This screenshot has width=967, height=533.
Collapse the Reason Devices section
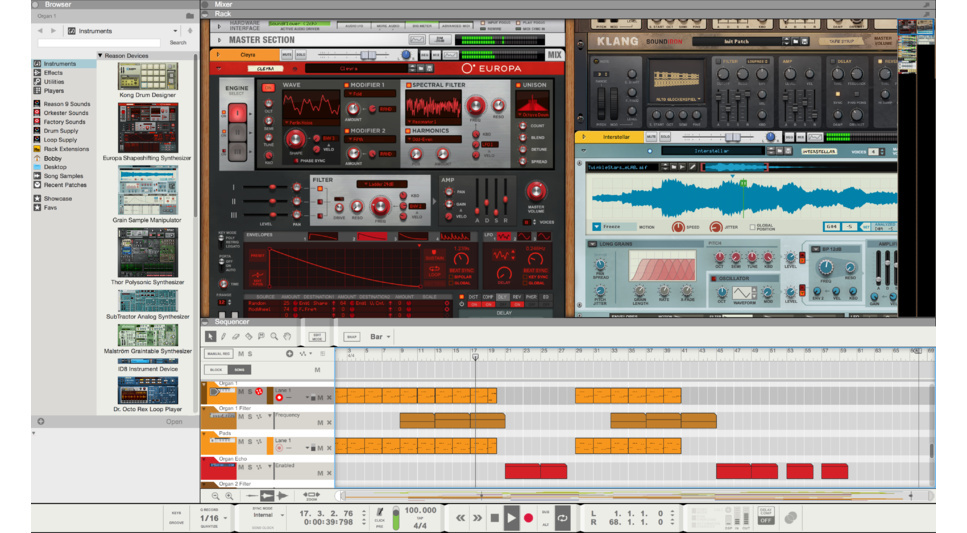[100, 56]
